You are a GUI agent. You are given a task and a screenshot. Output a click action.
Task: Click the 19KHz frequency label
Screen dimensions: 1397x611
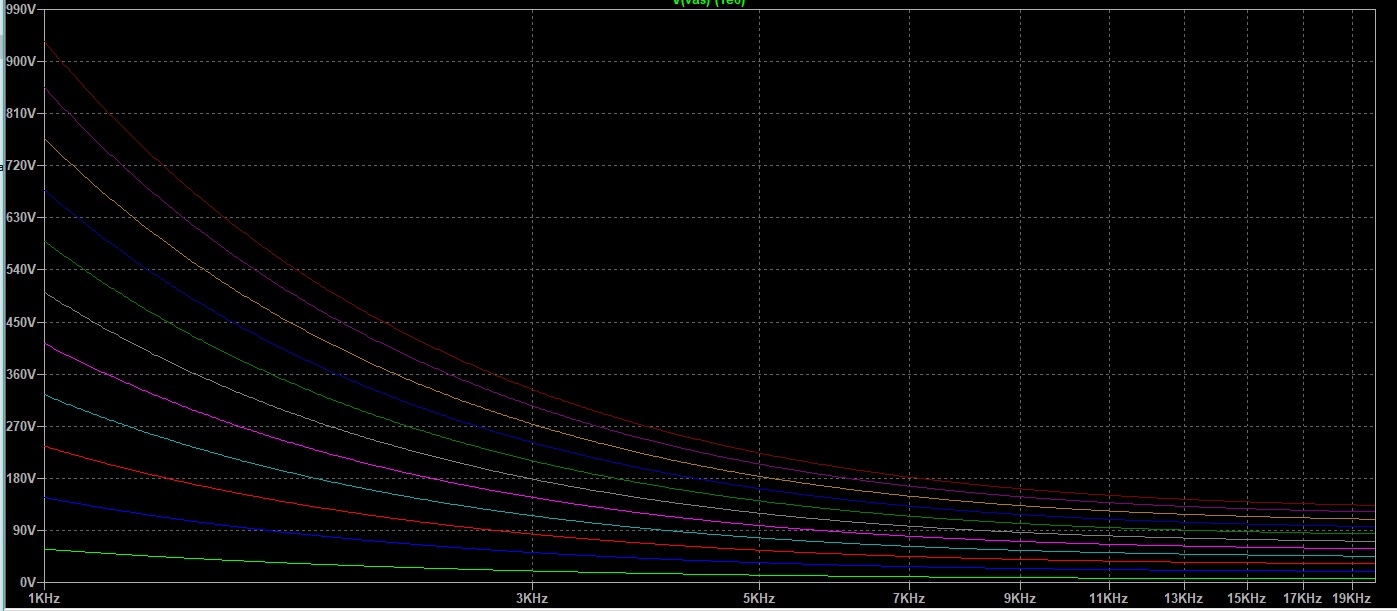click(x=1352, y=599)
